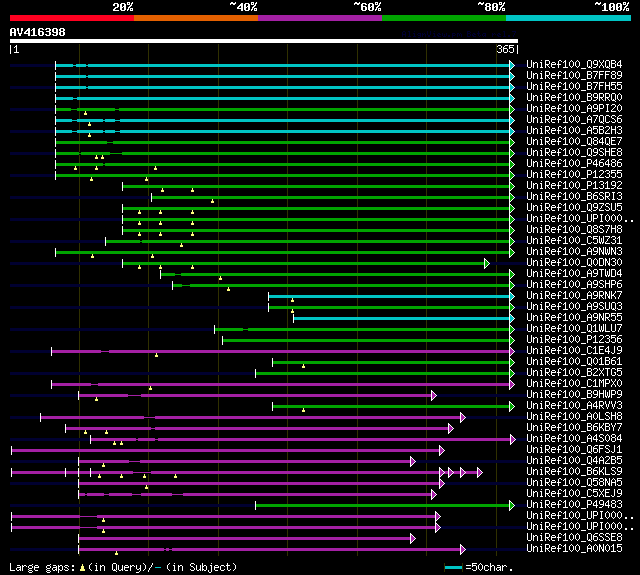Click UniRef100_Q6FSJ1 label
The image size is (640, 575).
[x=574, y=450]
